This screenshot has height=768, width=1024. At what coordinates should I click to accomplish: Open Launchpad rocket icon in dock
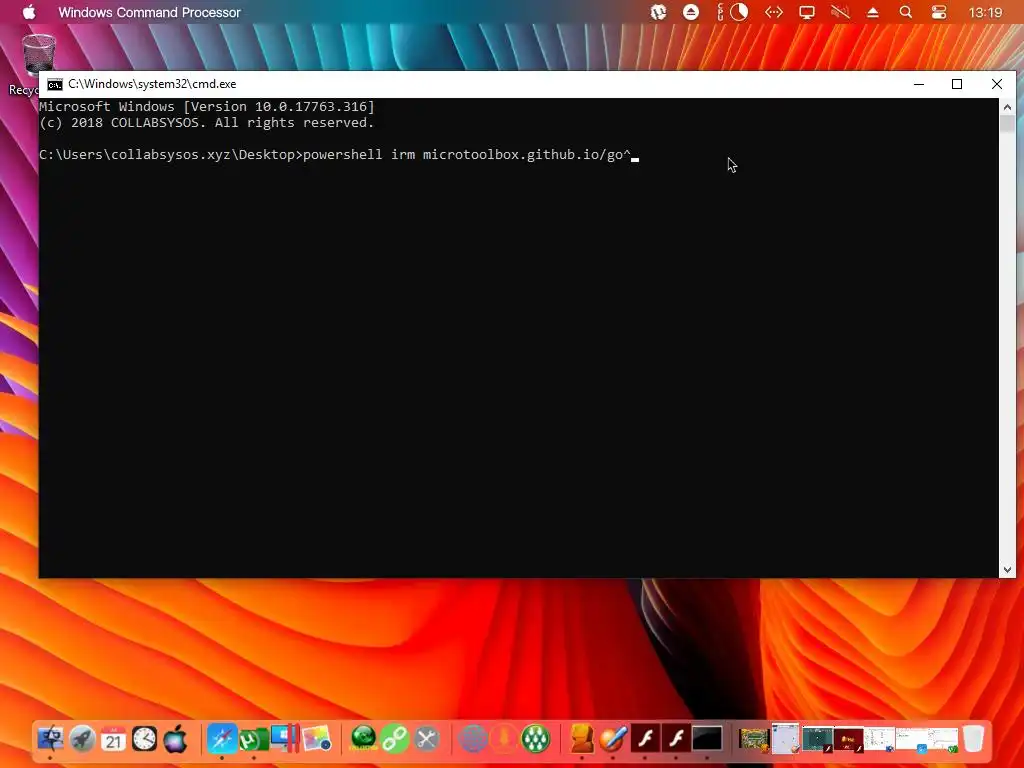point(82,739)
